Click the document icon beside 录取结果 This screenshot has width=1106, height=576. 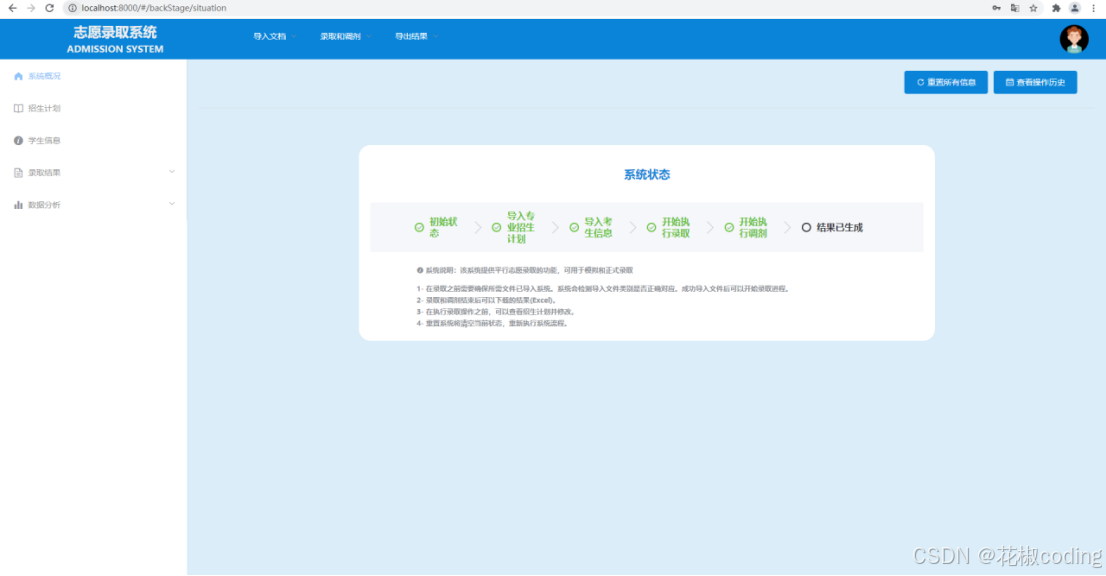18,173
